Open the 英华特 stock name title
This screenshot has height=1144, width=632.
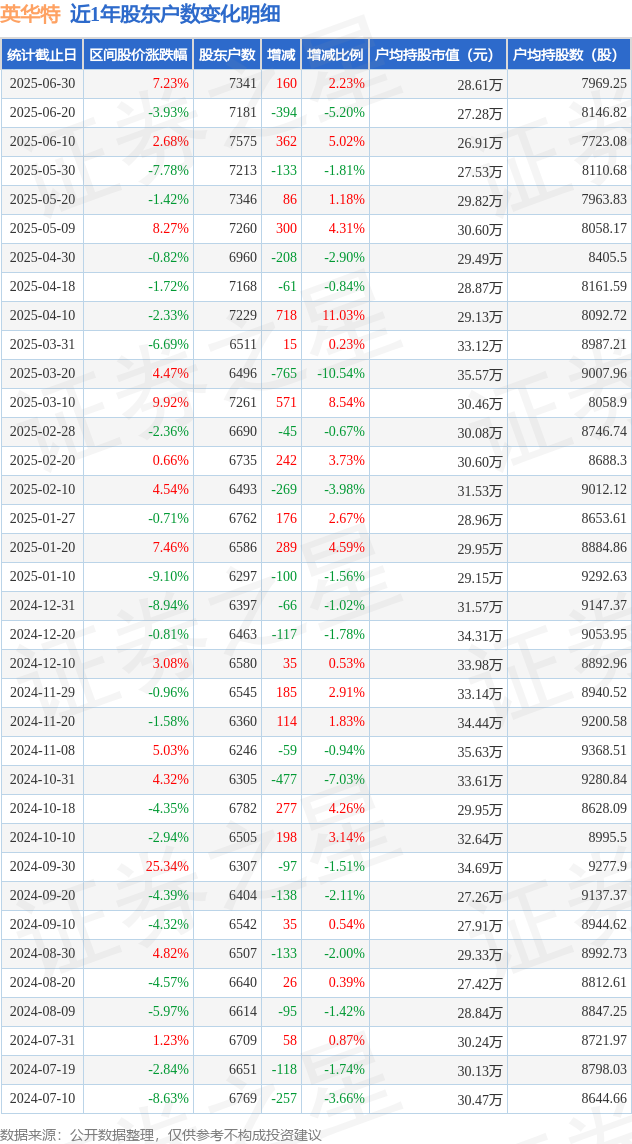[x=31, y=14]
